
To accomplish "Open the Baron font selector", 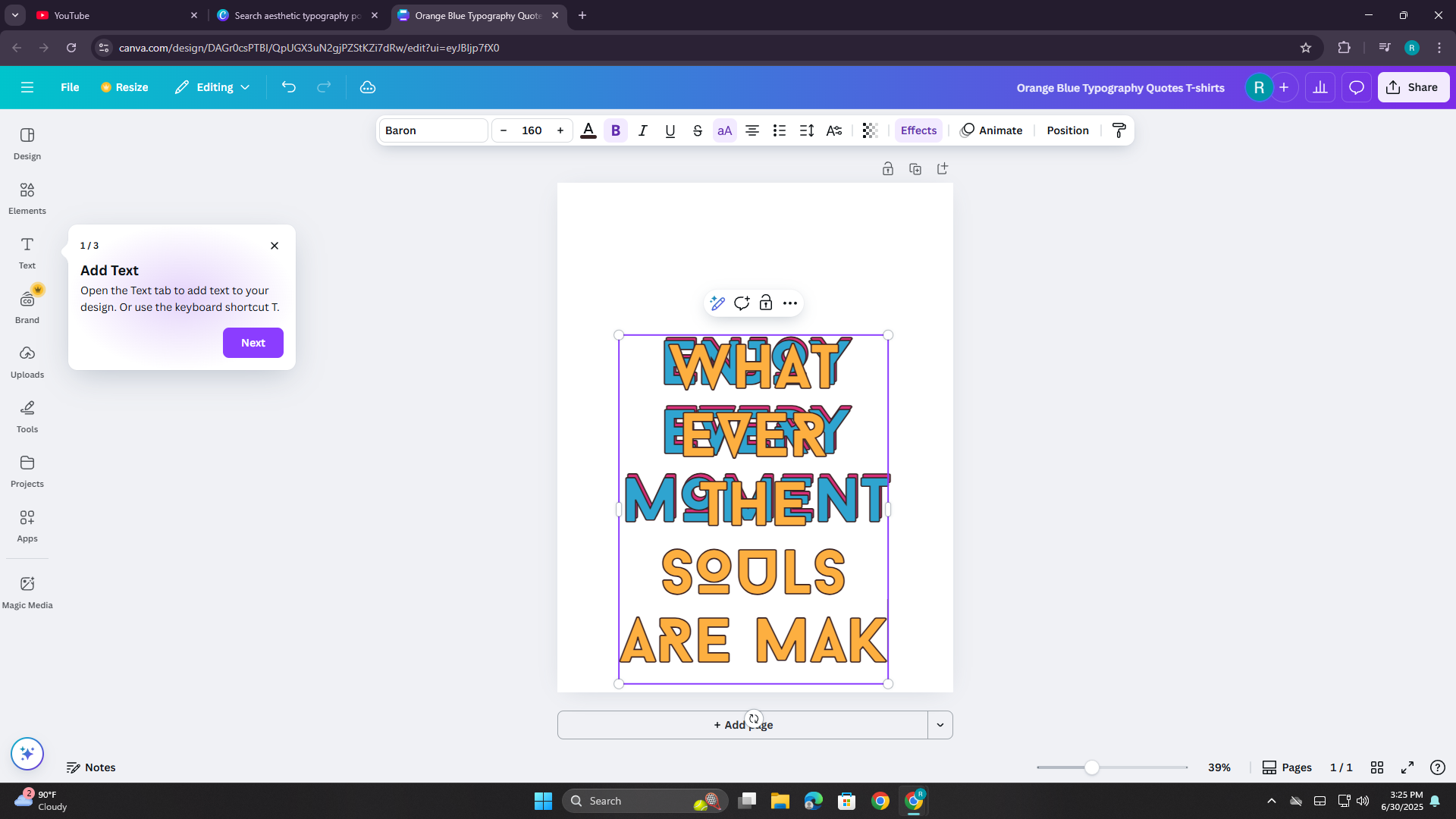I will click(x=433, y=130).
